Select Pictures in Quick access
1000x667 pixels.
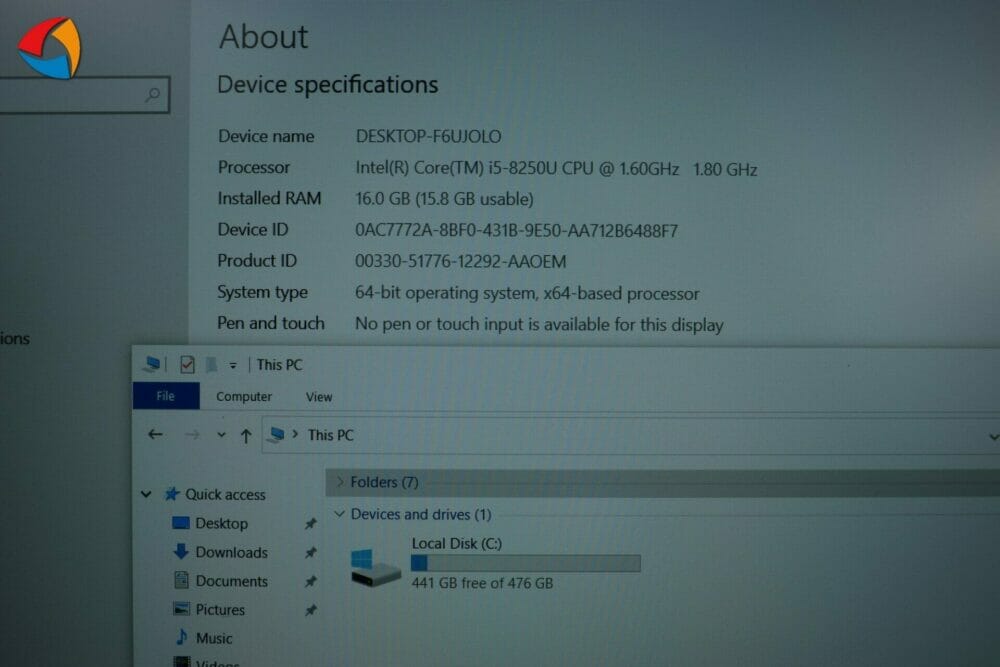[220, 610]
